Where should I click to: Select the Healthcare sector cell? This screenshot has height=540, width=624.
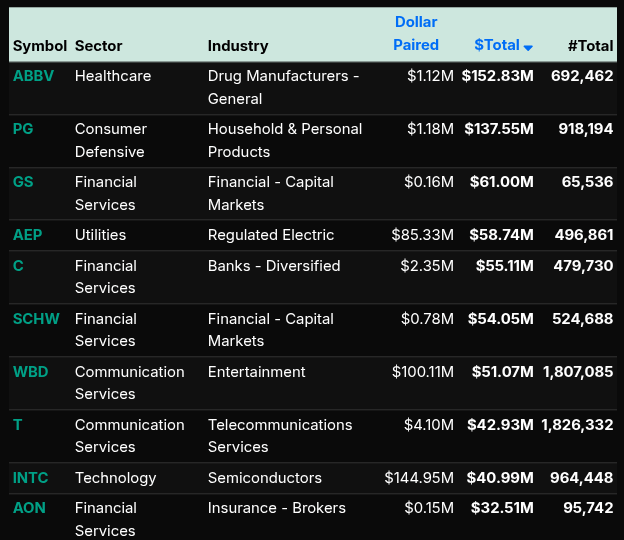coord(113,76)
